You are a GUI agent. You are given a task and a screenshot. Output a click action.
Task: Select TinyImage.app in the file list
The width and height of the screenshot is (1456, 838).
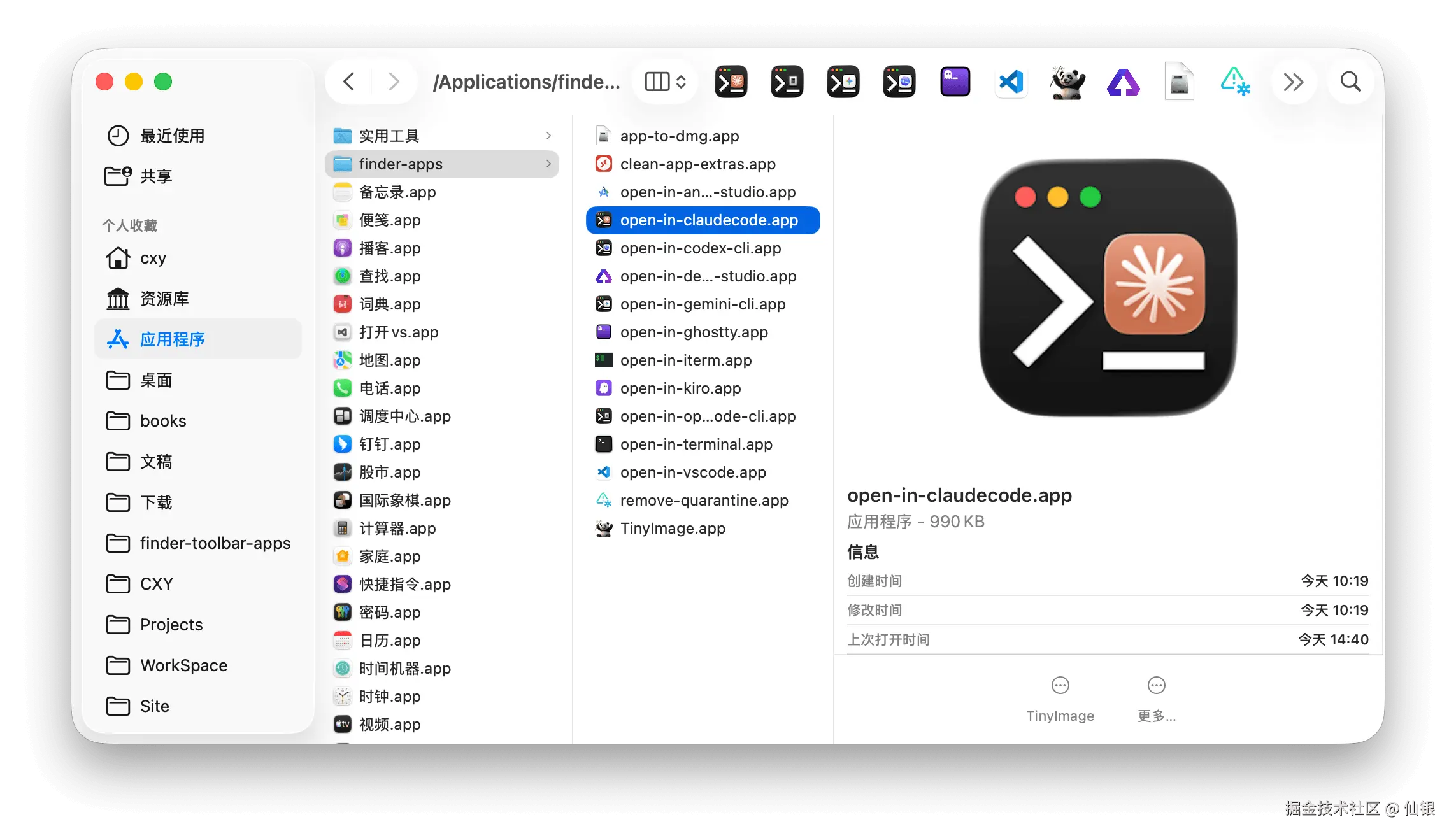coord(703,528)
